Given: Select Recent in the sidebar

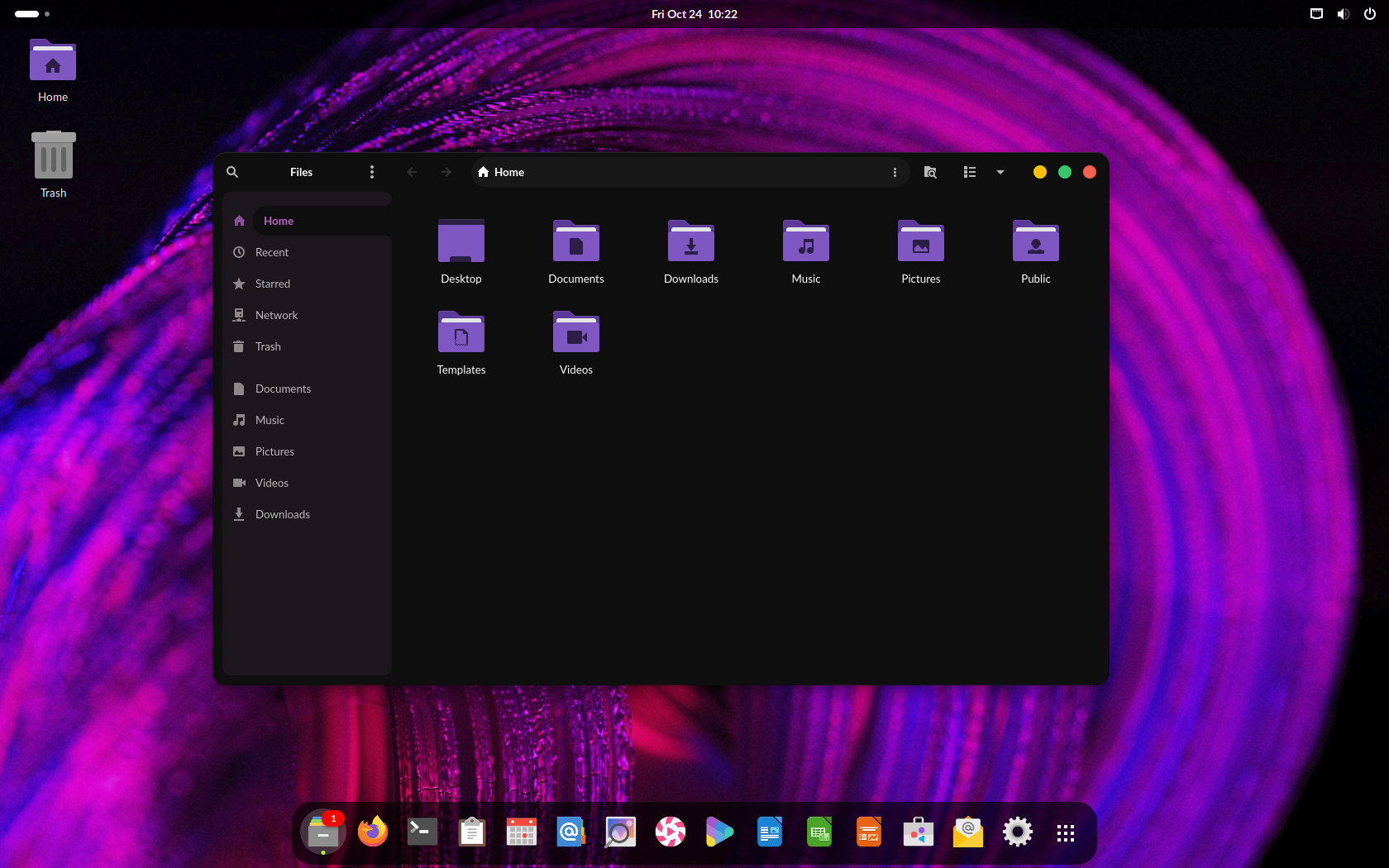Looking at the screenshot, I should [x=272, y=252].
